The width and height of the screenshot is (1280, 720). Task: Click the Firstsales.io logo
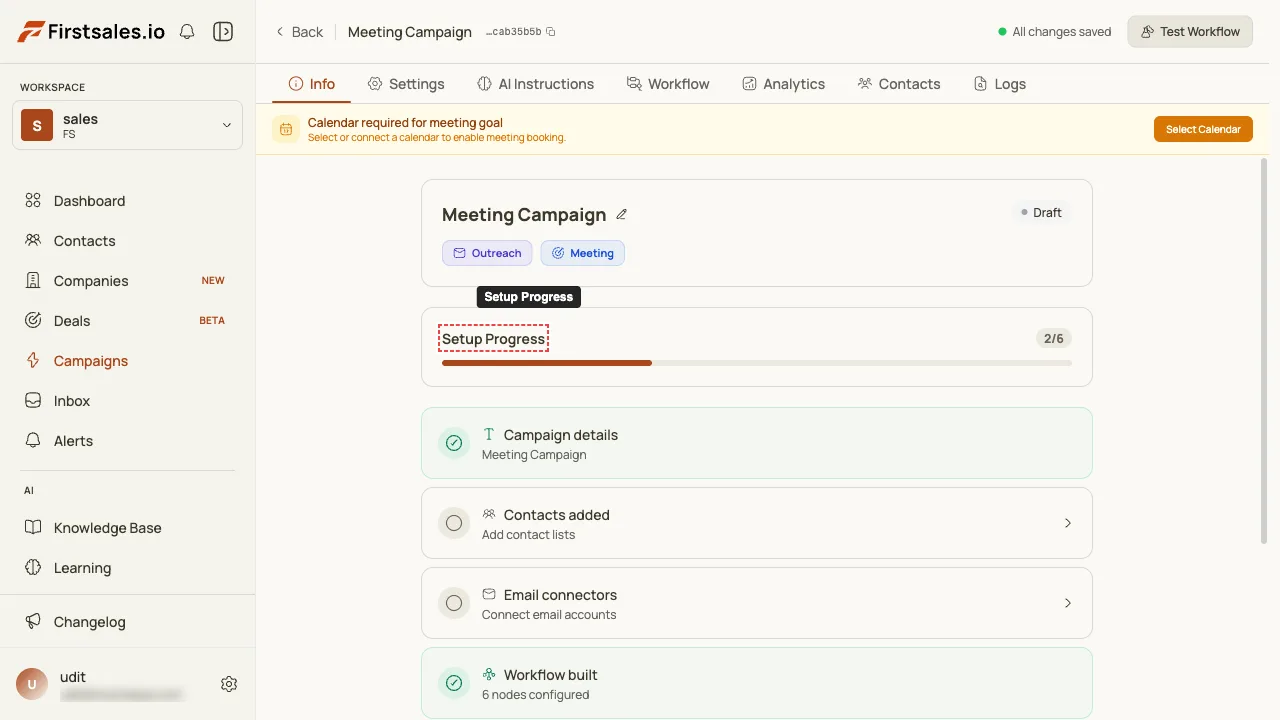point(91,31)
